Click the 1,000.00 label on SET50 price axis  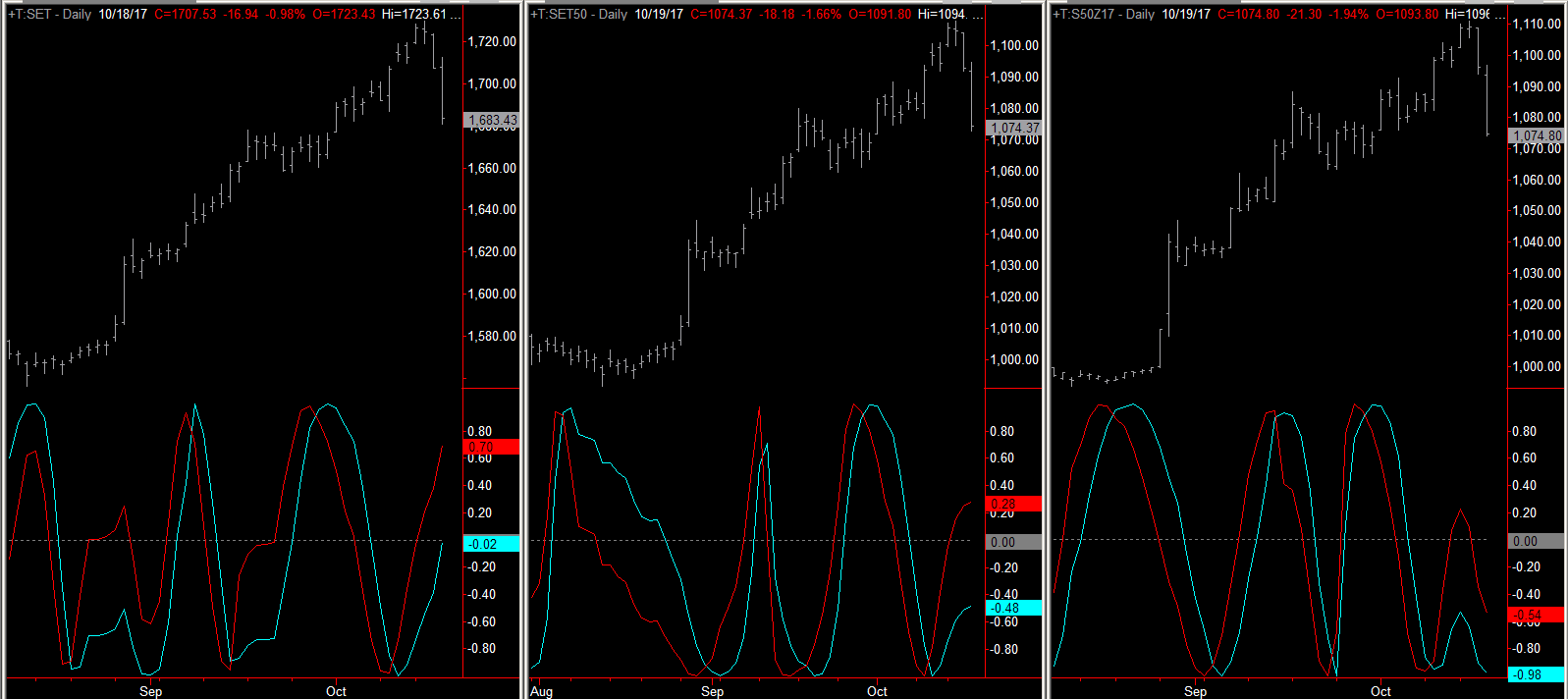pos(1014,359)
